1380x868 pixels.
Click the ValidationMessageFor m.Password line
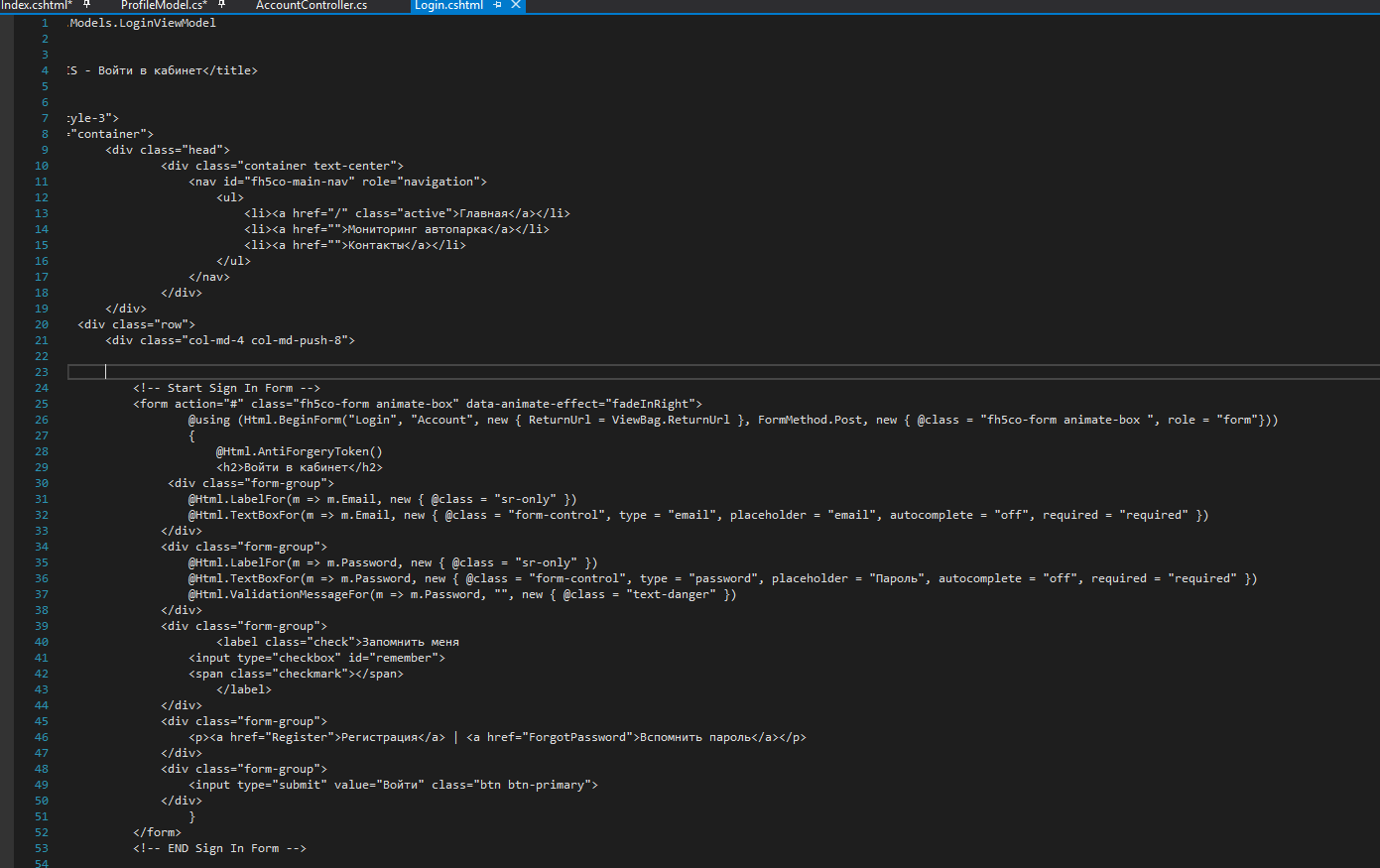pos(462,594)
